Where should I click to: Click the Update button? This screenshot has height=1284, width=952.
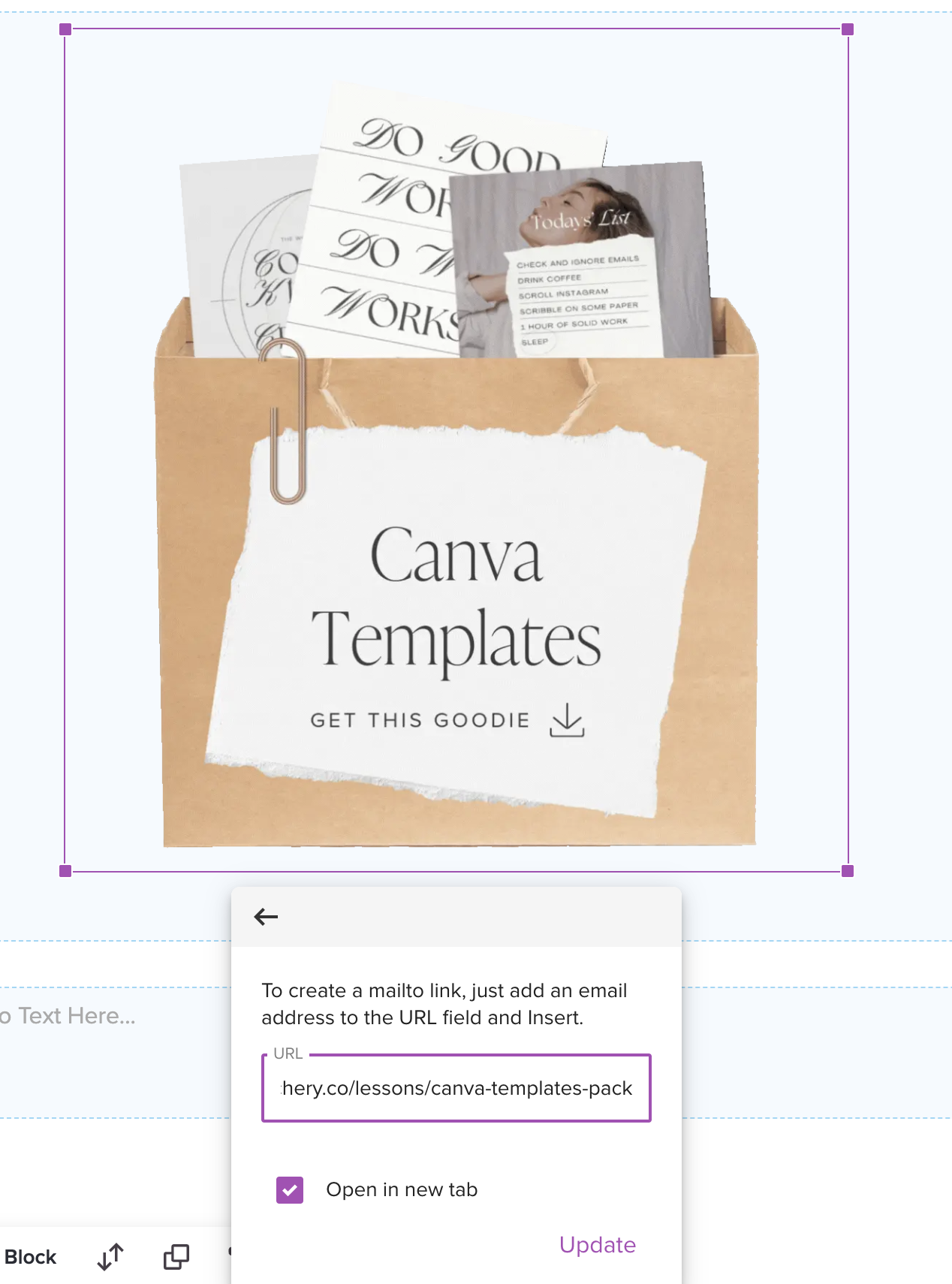coord(598,1245)
